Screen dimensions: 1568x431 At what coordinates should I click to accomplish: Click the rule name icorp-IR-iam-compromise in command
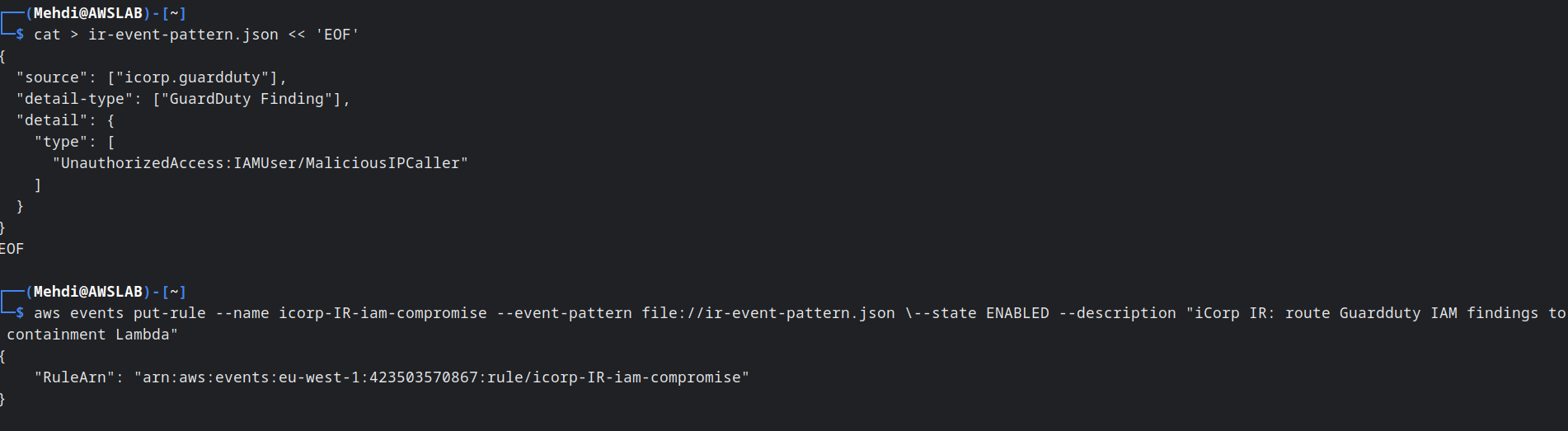click(x=383, y=313)
